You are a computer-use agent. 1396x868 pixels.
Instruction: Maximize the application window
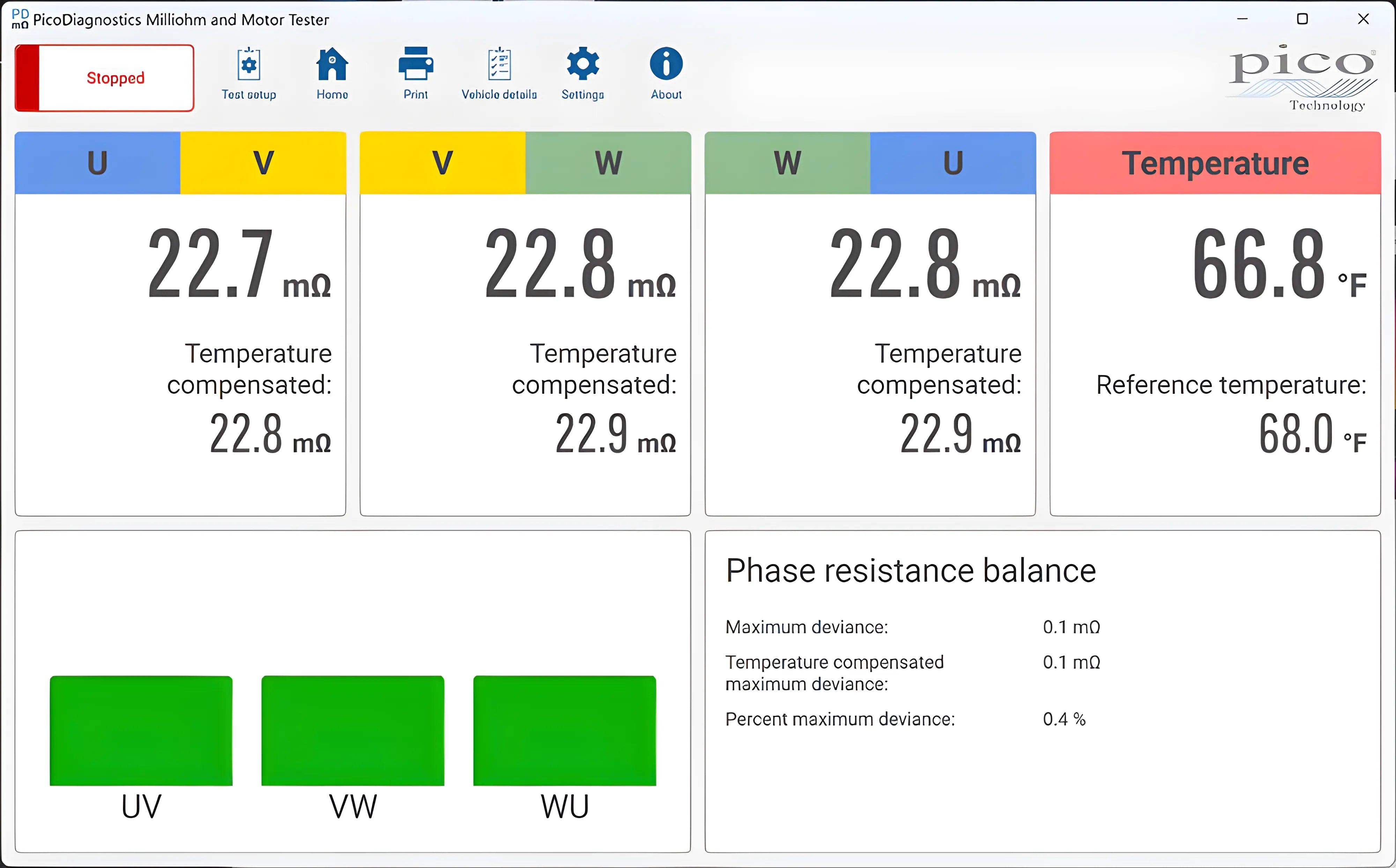(x=1302, y=19)
